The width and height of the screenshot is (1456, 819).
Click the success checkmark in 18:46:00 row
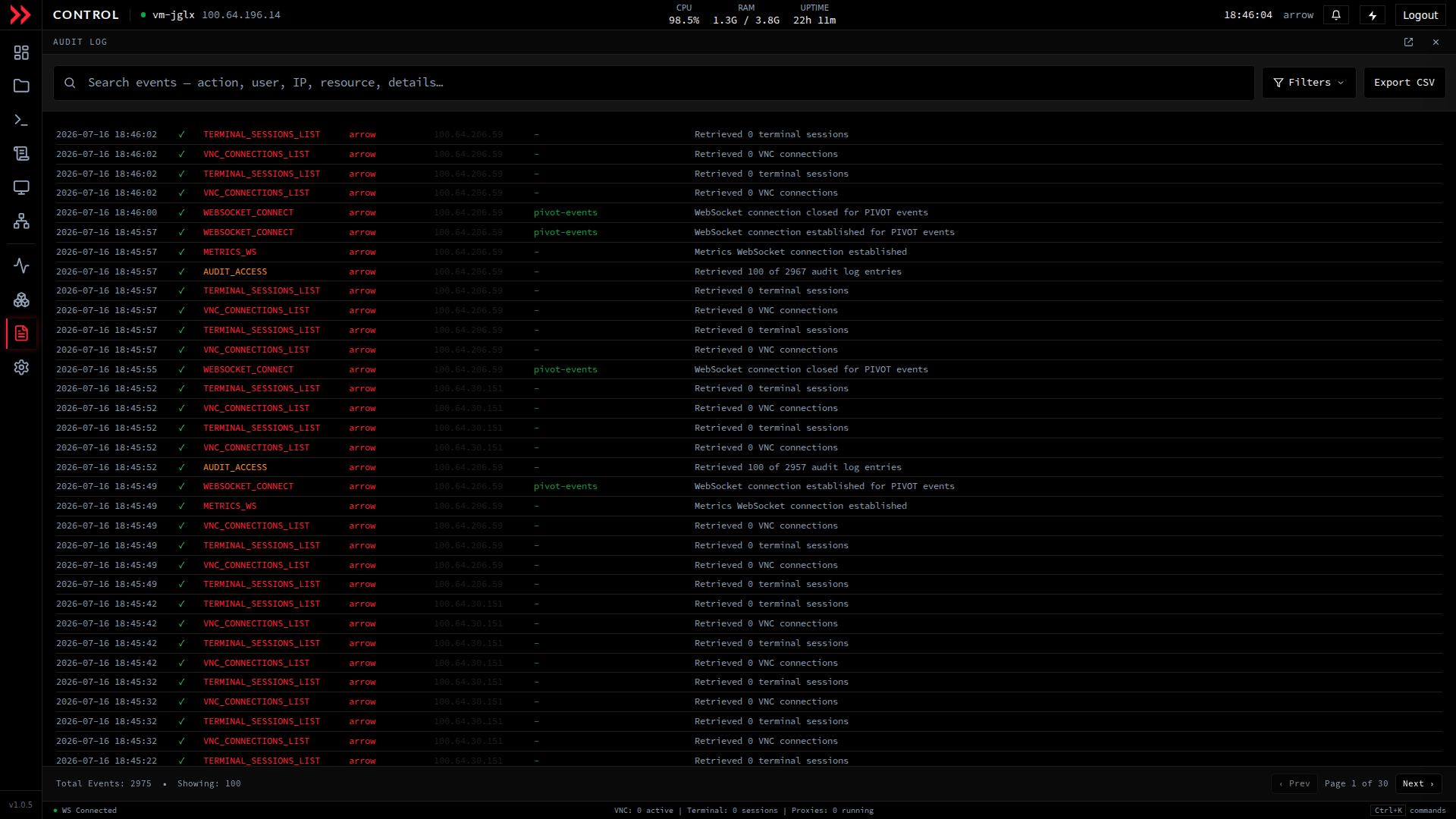click(181, 212)
